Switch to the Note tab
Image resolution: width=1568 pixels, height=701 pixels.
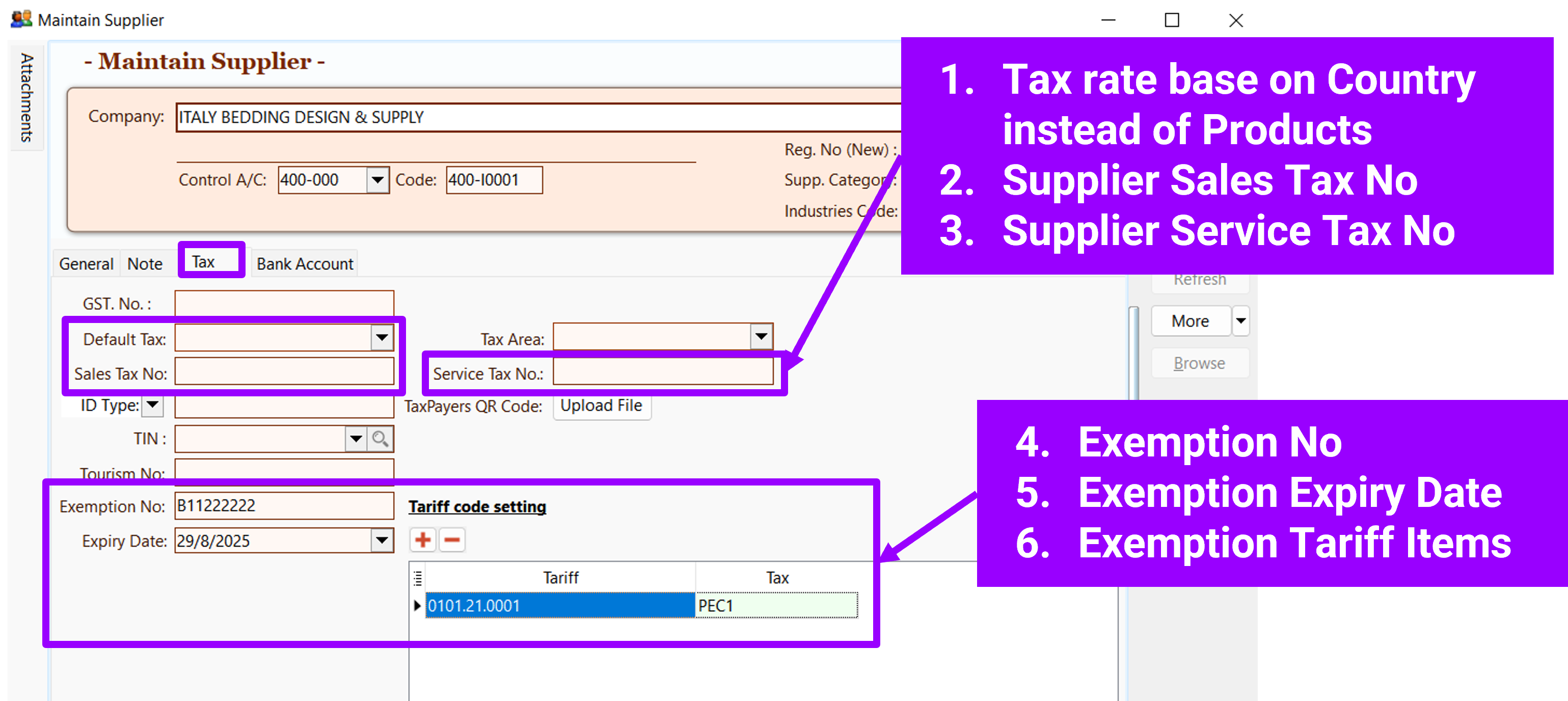coord(145,263)
